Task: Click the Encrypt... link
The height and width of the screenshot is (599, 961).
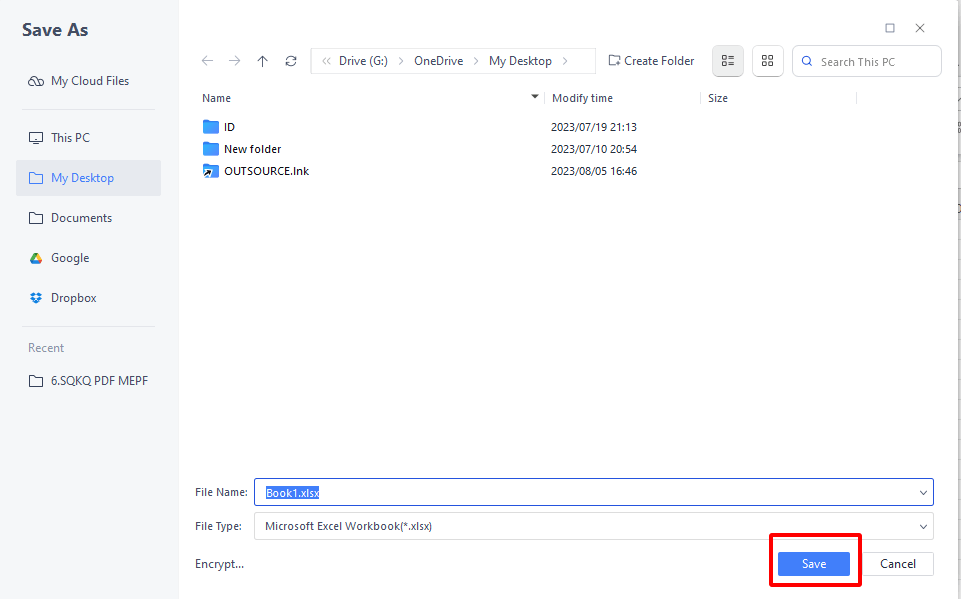Action: 219,564
